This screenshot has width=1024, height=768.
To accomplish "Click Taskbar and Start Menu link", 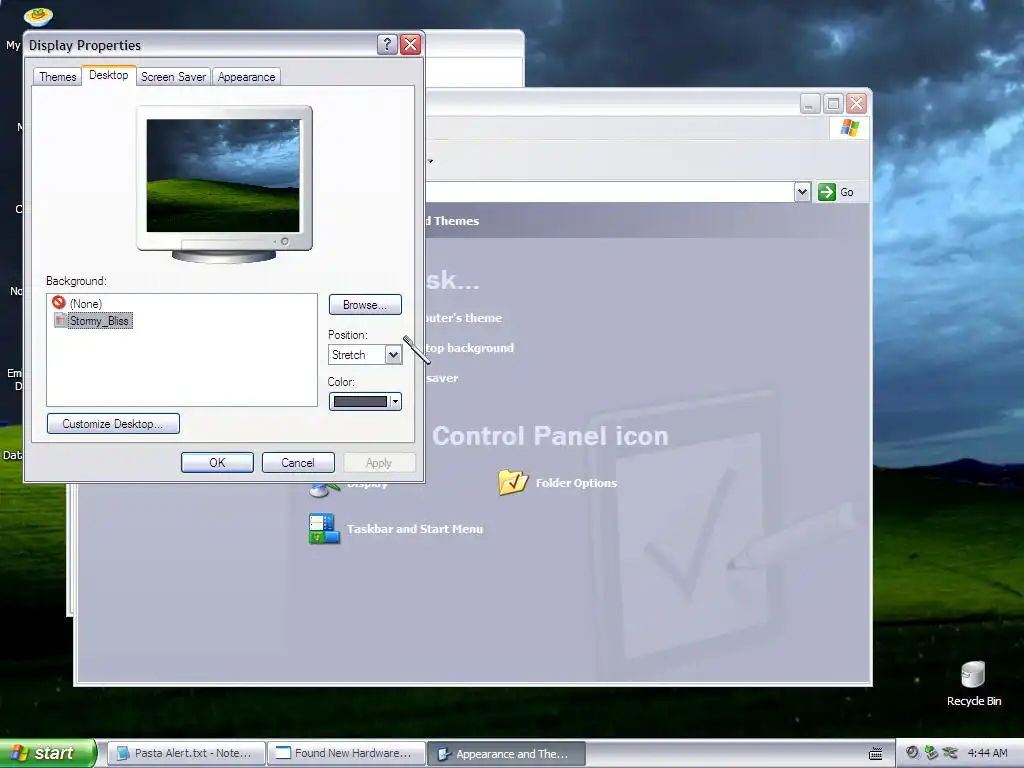I will (415, 529).
